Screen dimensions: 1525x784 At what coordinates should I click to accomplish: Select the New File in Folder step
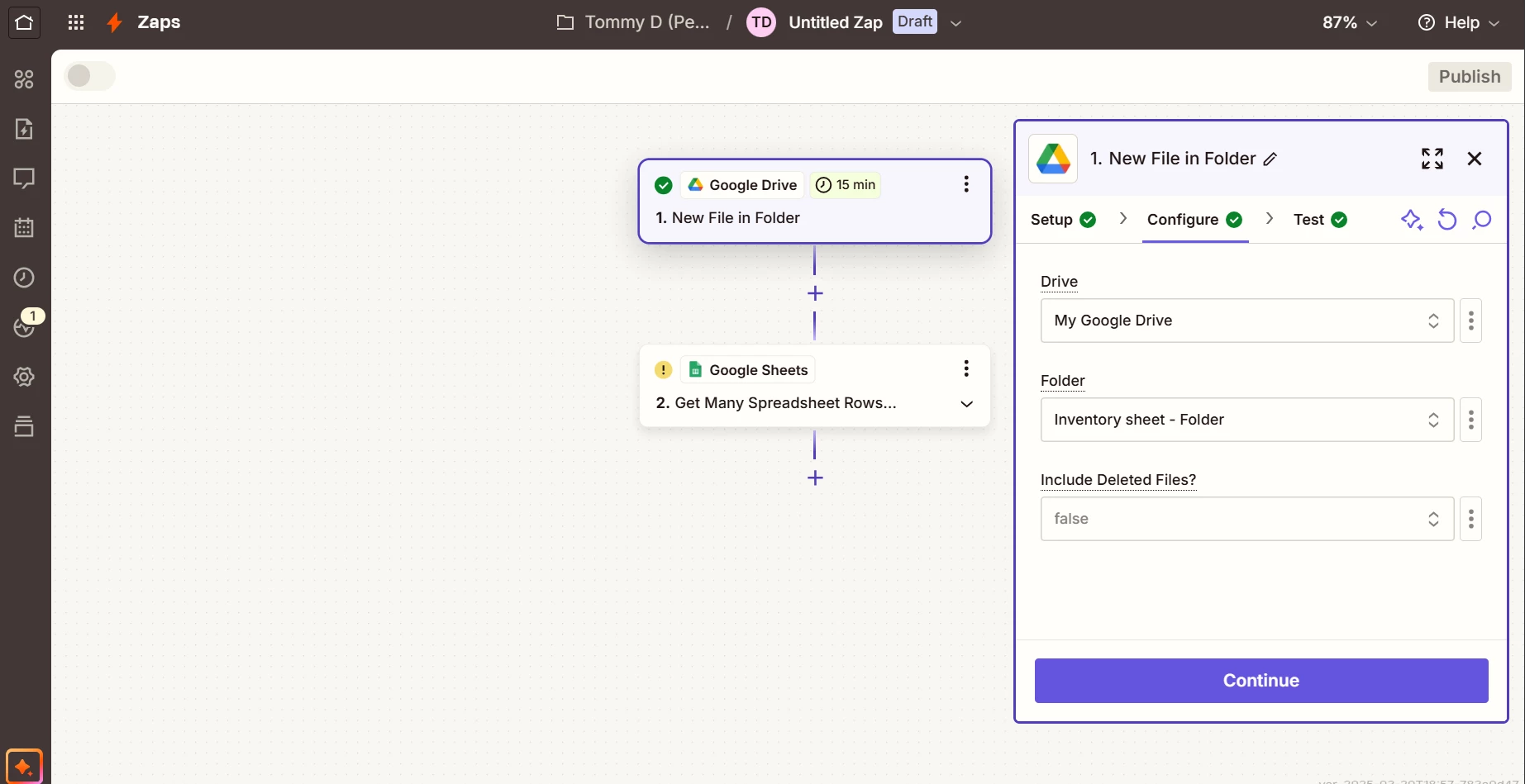[x=815, y=202]
